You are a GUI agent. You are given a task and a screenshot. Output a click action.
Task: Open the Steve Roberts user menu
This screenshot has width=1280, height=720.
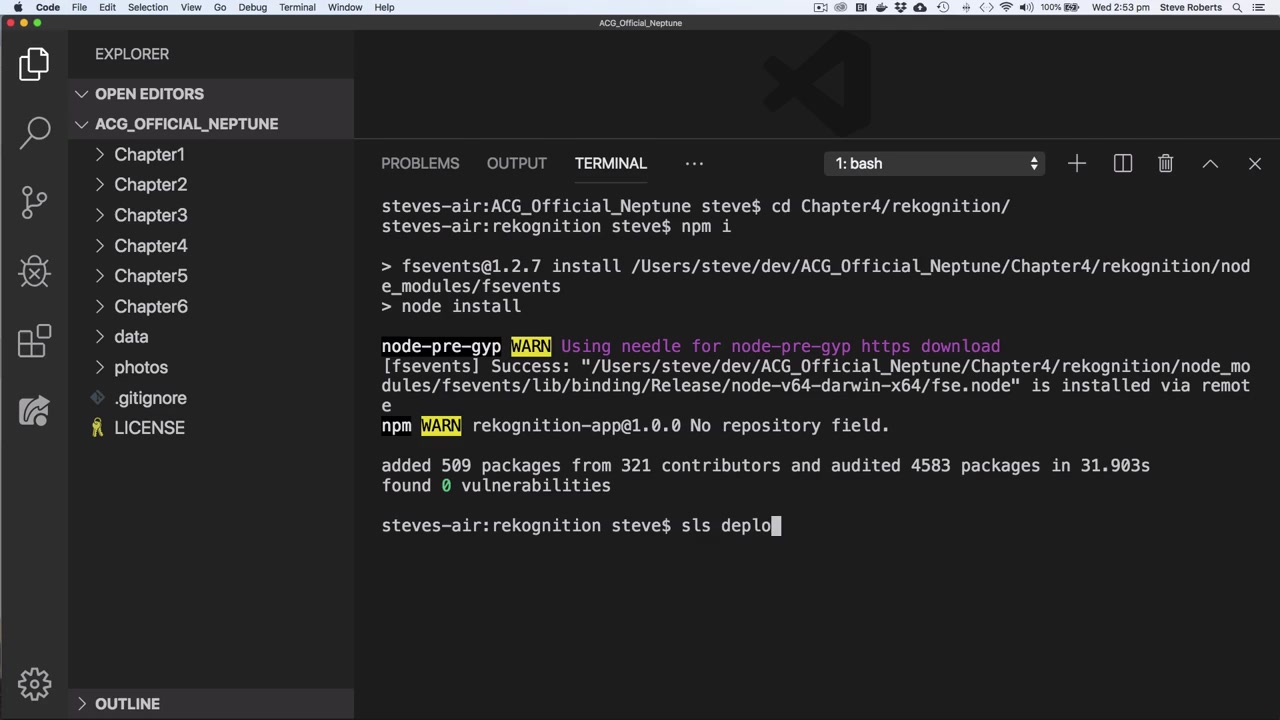(1190, 7)
